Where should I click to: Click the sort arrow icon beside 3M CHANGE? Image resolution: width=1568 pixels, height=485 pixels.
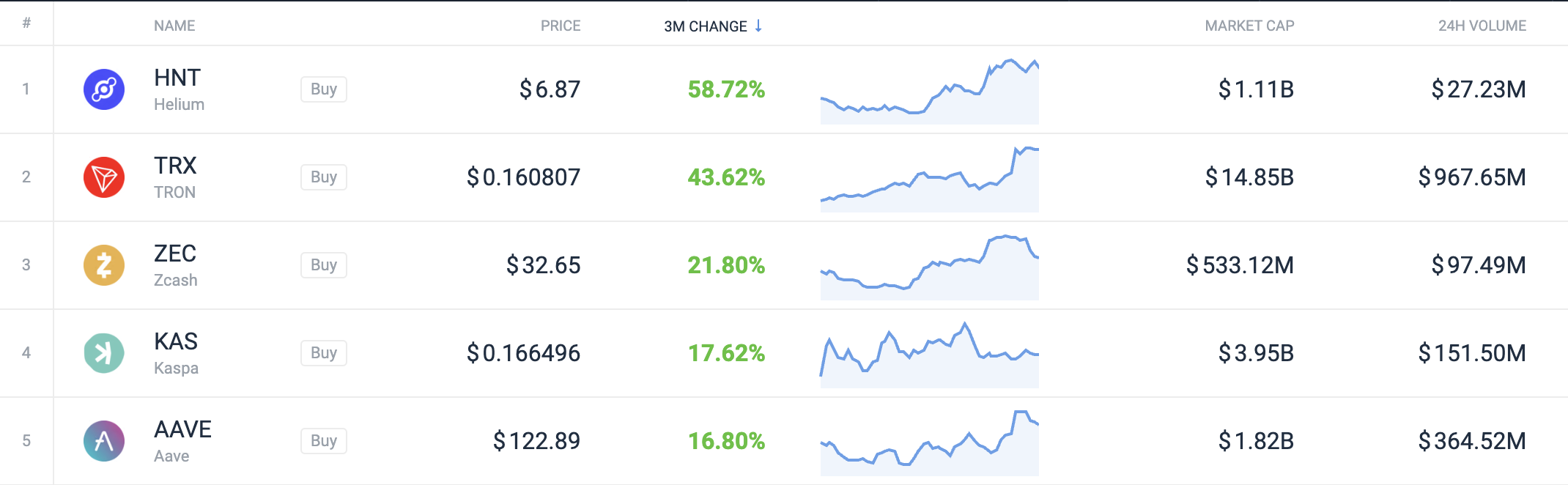click(758, 26)
